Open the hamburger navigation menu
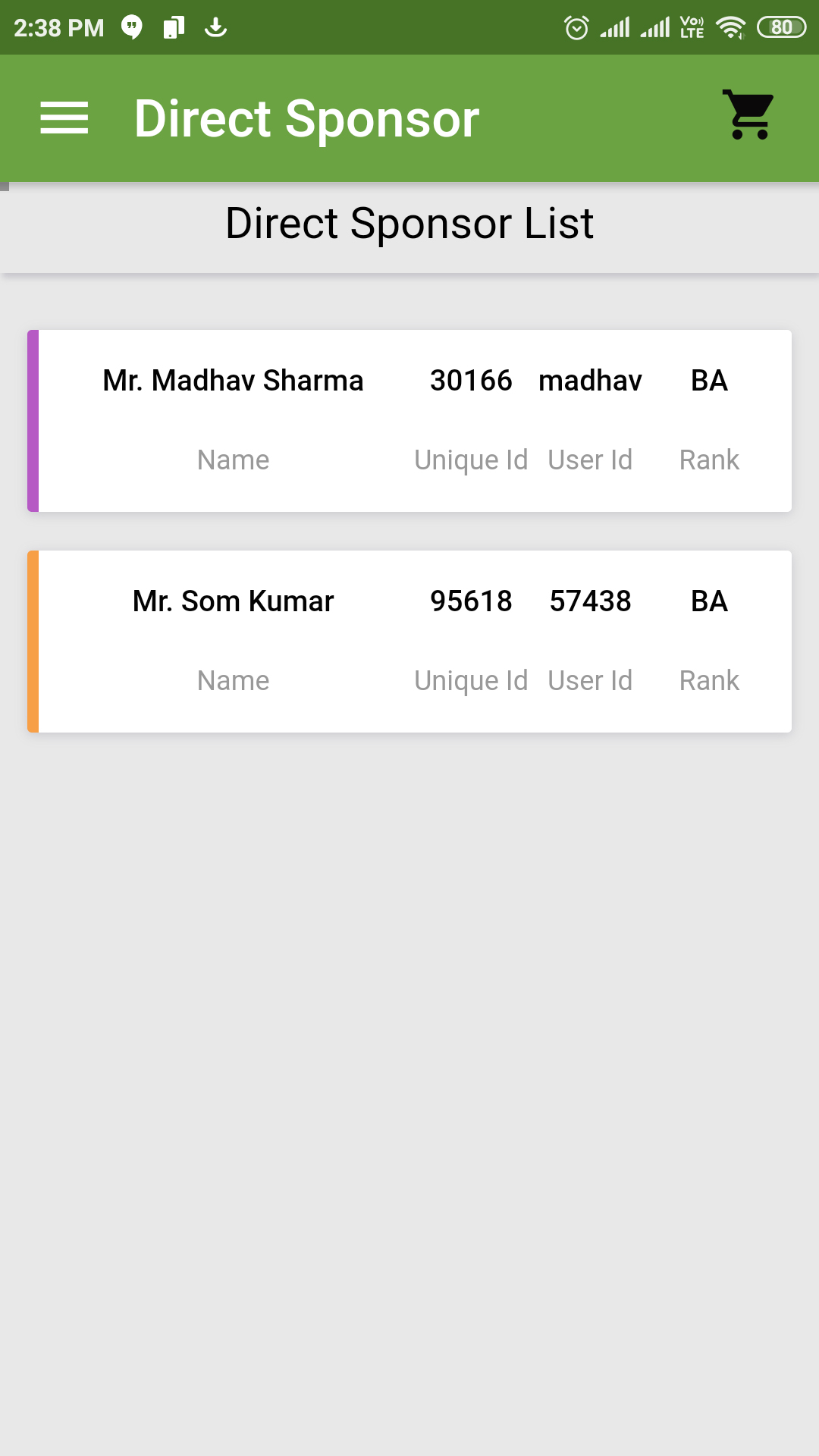The image size is (819, 1456). pos(64,118)
